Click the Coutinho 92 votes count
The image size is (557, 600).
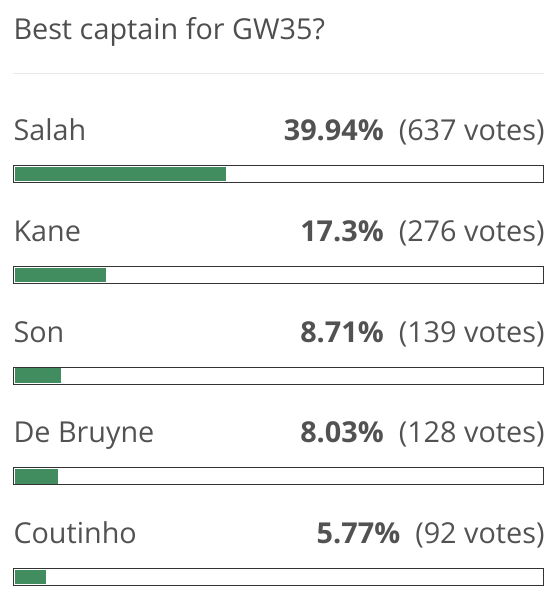tap(480, 533)
